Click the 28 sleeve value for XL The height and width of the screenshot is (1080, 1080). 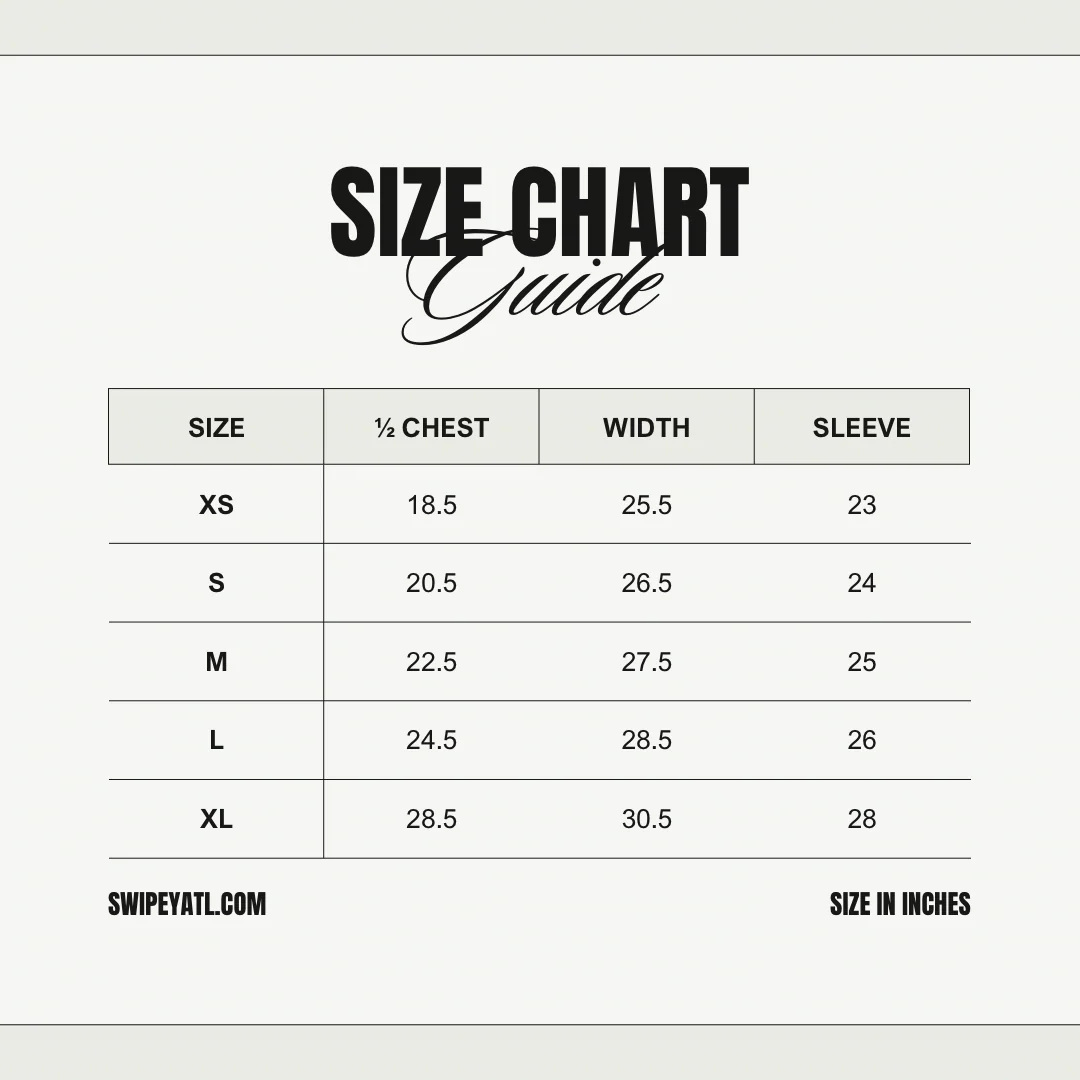click(x=861, y=819)
